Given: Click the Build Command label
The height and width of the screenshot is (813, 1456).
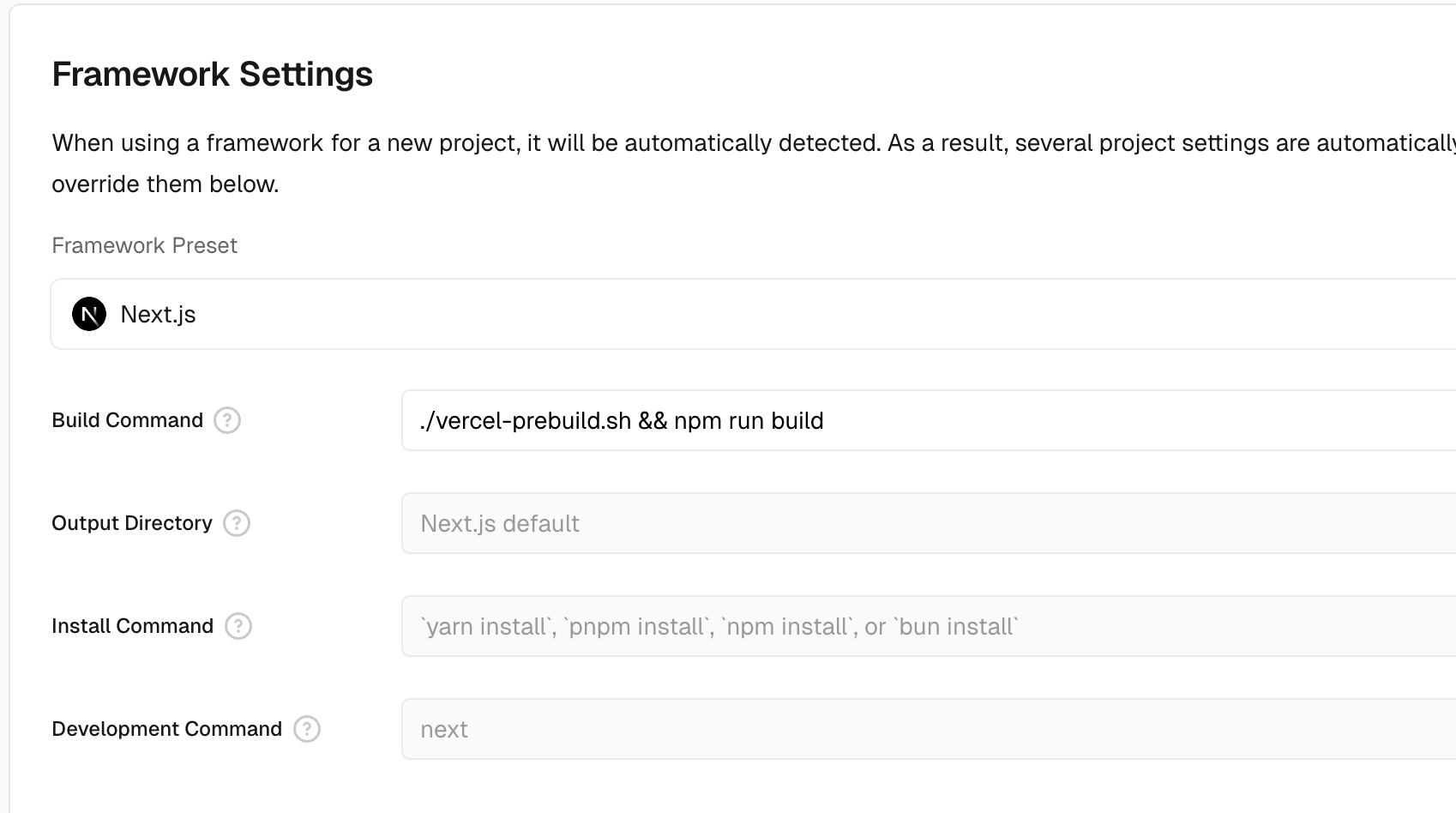Looking at the screenshot, I should (x=127, y=420).
